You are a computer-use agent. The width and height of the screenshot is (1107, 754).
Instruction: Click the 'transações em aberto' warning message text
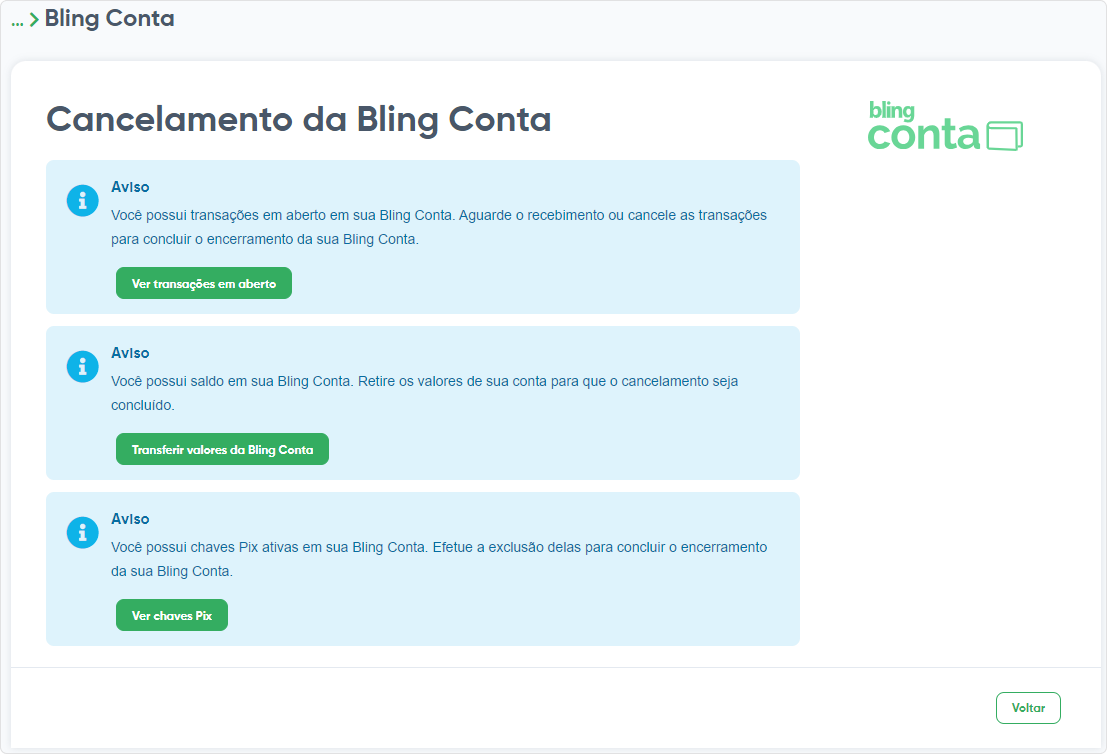(x=438, y=227)
